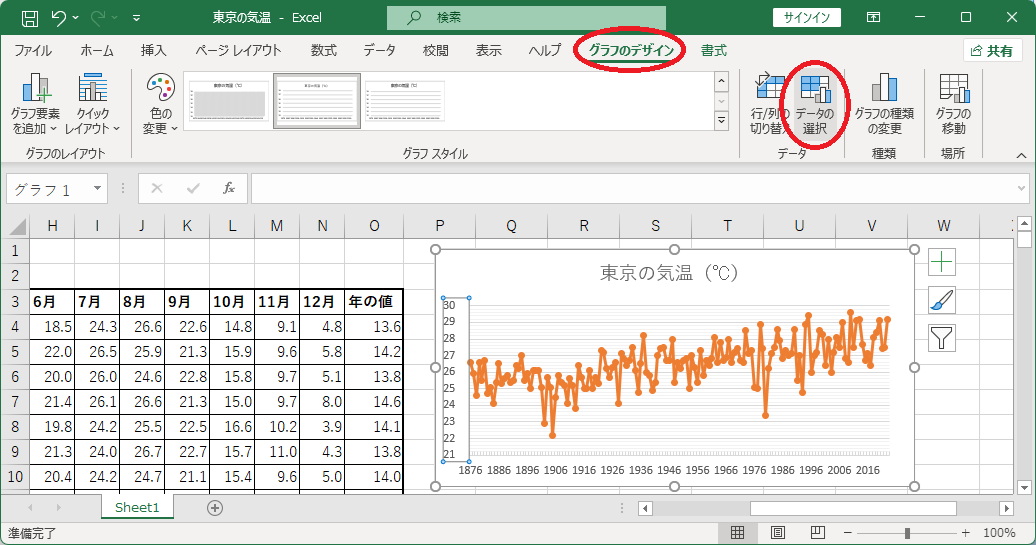
Task: Add a new sheet with plus icon
Action: point(215,508)
